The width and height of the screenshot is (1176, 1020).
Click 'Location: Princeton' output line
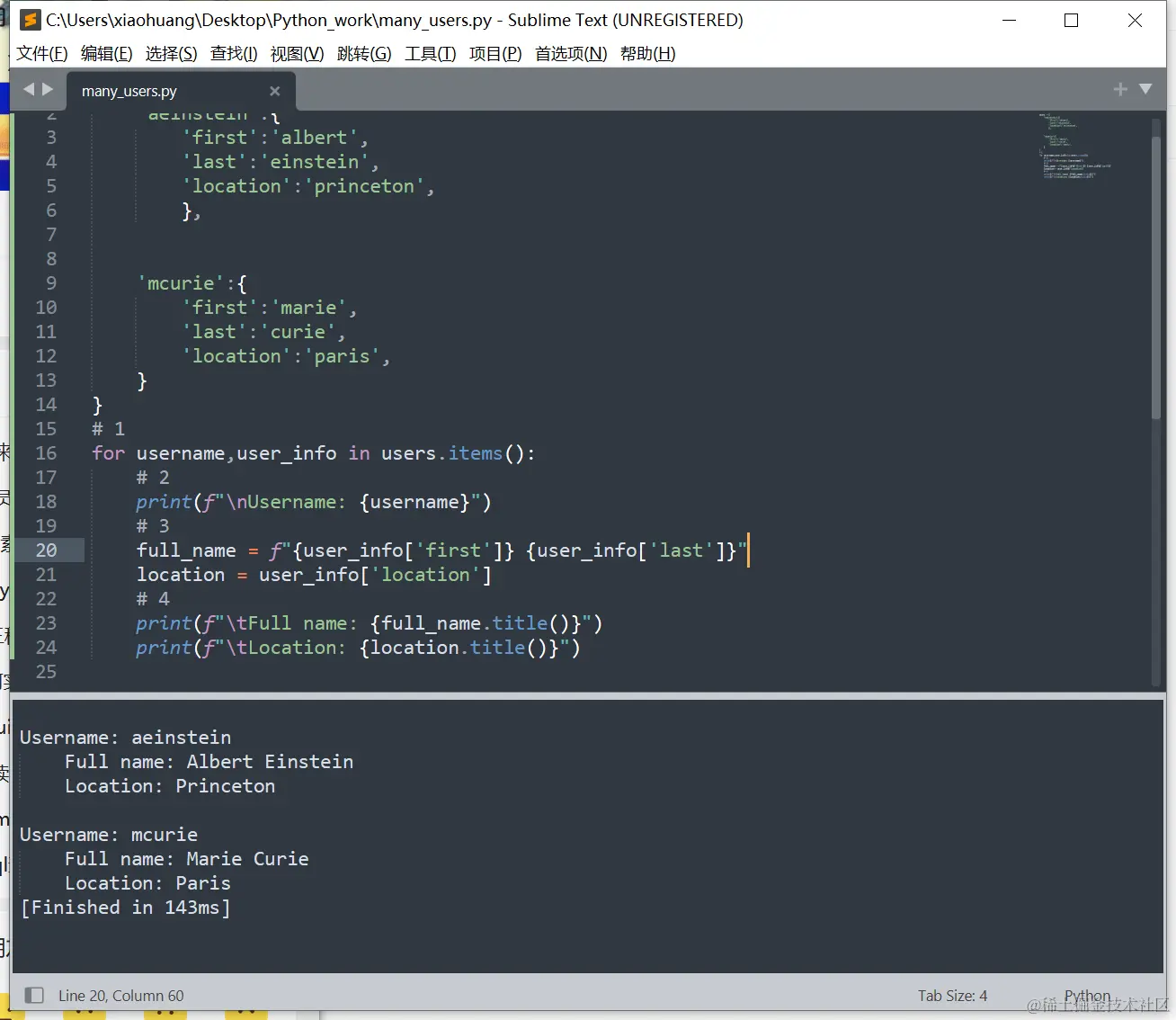(170, 786)
